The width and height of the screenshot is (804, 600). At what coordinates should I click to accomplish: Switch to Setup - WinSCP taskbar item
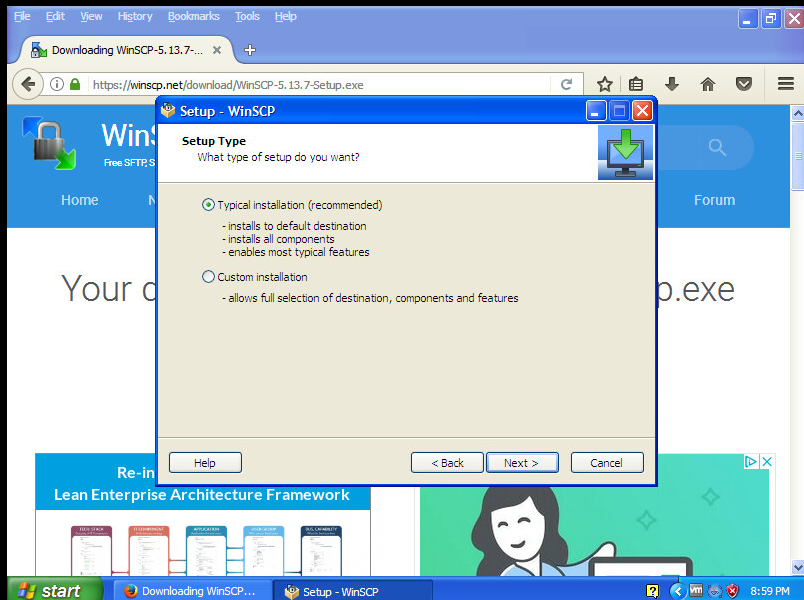tap(353, 591)
